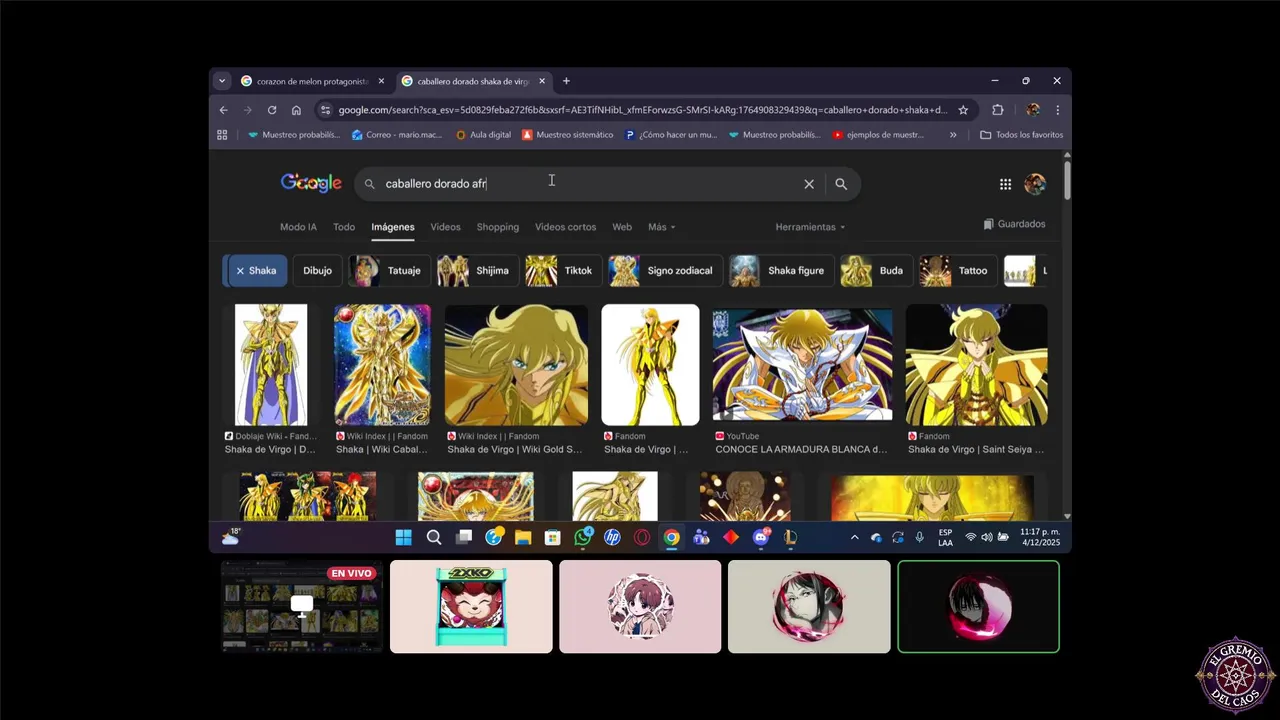This screenshot has height=720, width=1280.
Task: Bookmark this page with the star
Action: pyautogui.click(x=963, y=110)
